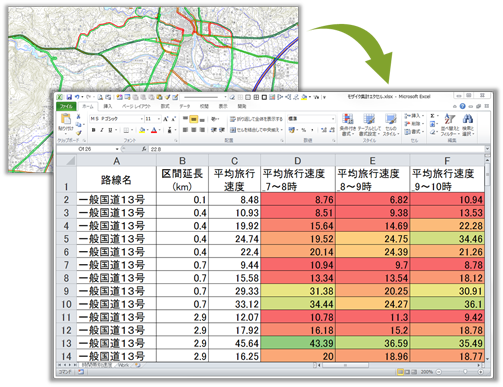The width and height of the screenshot is (503, 387).
Task: Click the Increase Decimal icon
Action: click(x=323, y=130)
